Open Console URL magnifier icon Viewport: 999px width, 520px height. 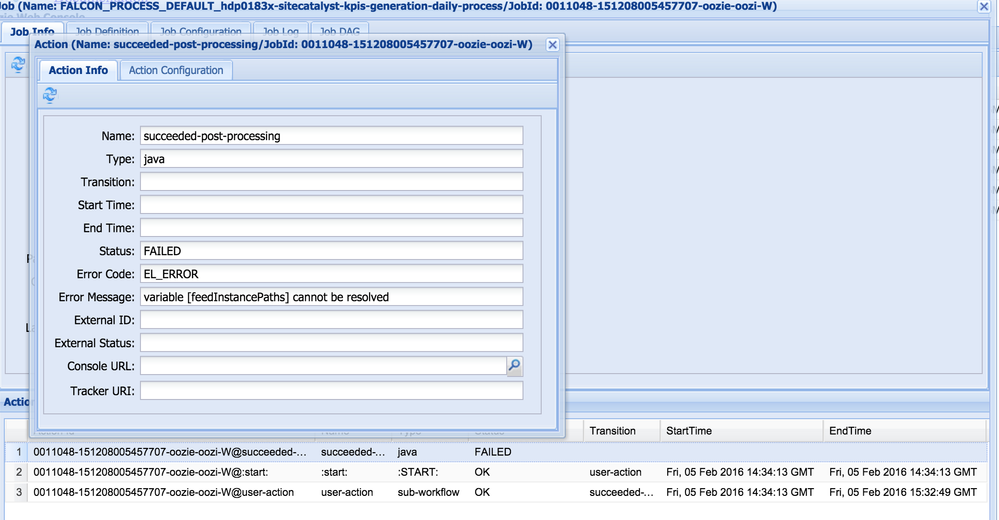click(514, 366)
